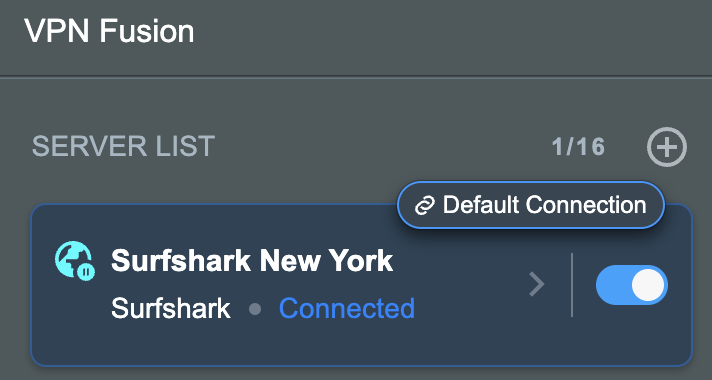Click the Connected status text
The width and height of the screenshot is (712, 380).
coord(347,309)
